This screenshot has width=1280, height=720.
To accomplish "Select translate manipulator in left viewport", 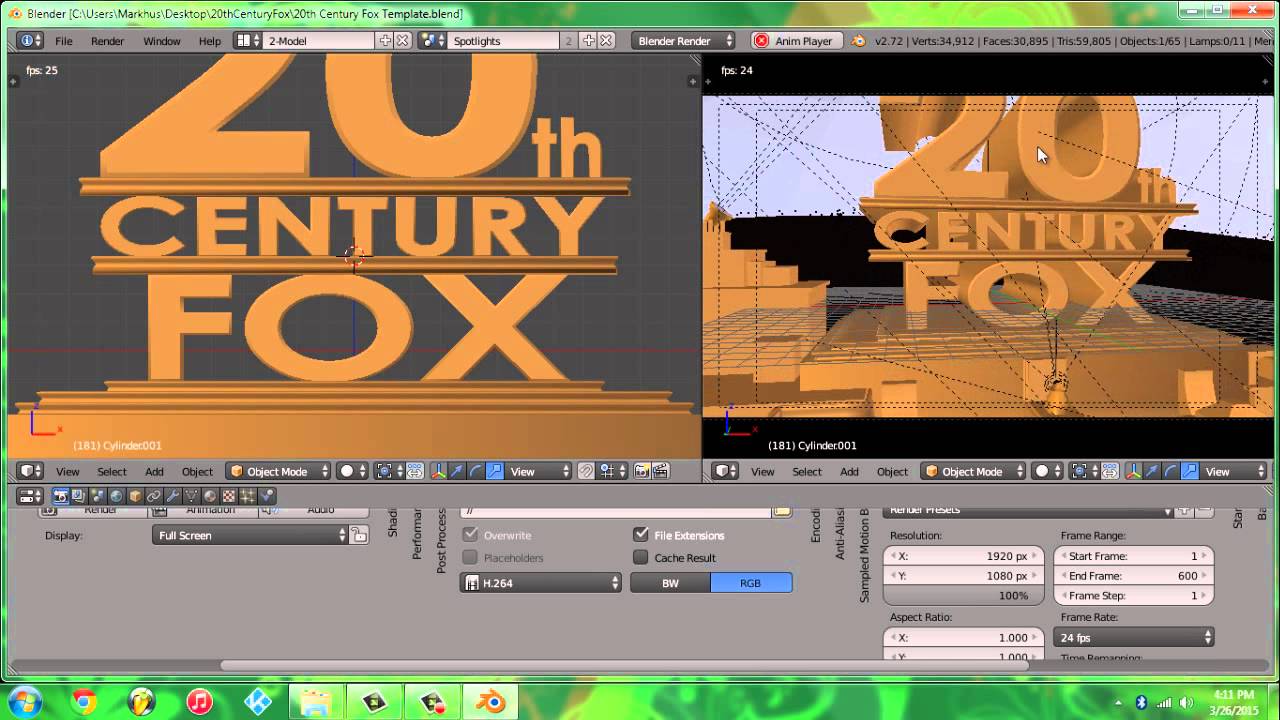I will point(457,471).
